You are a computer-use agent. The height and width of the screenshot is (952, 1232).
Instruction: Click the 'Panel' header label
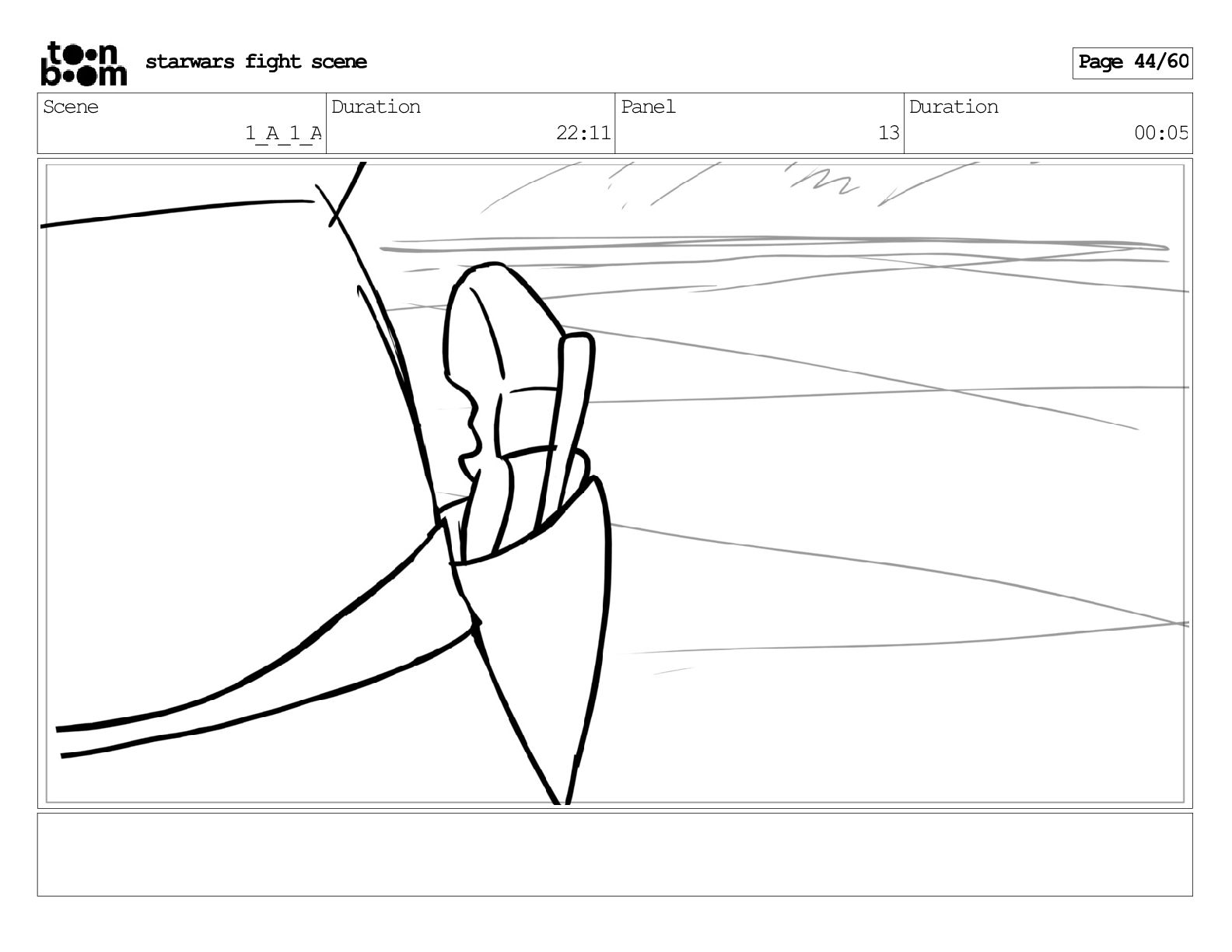point(648,107)
